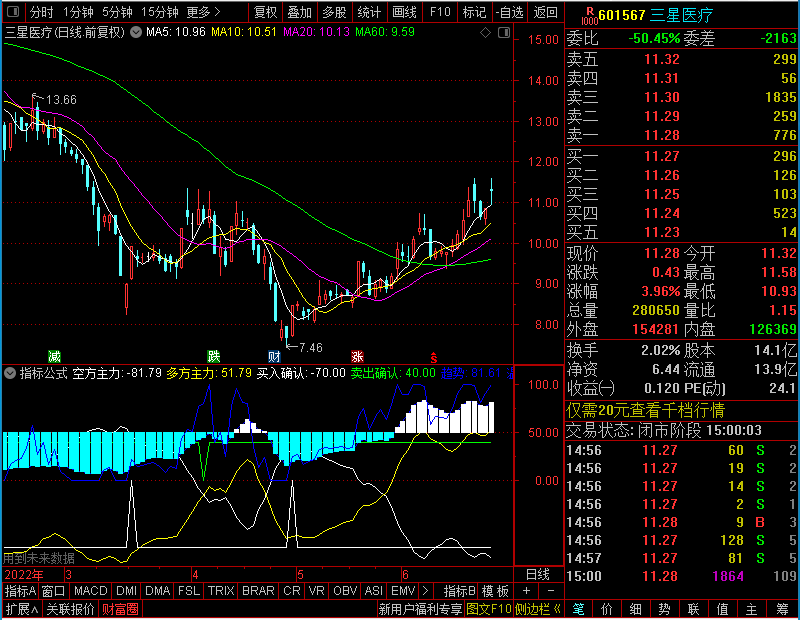Screen dimensions: 800x620
Task: Switch indicator to OBV
Action: pyautogui.click(x=345, y=591)
